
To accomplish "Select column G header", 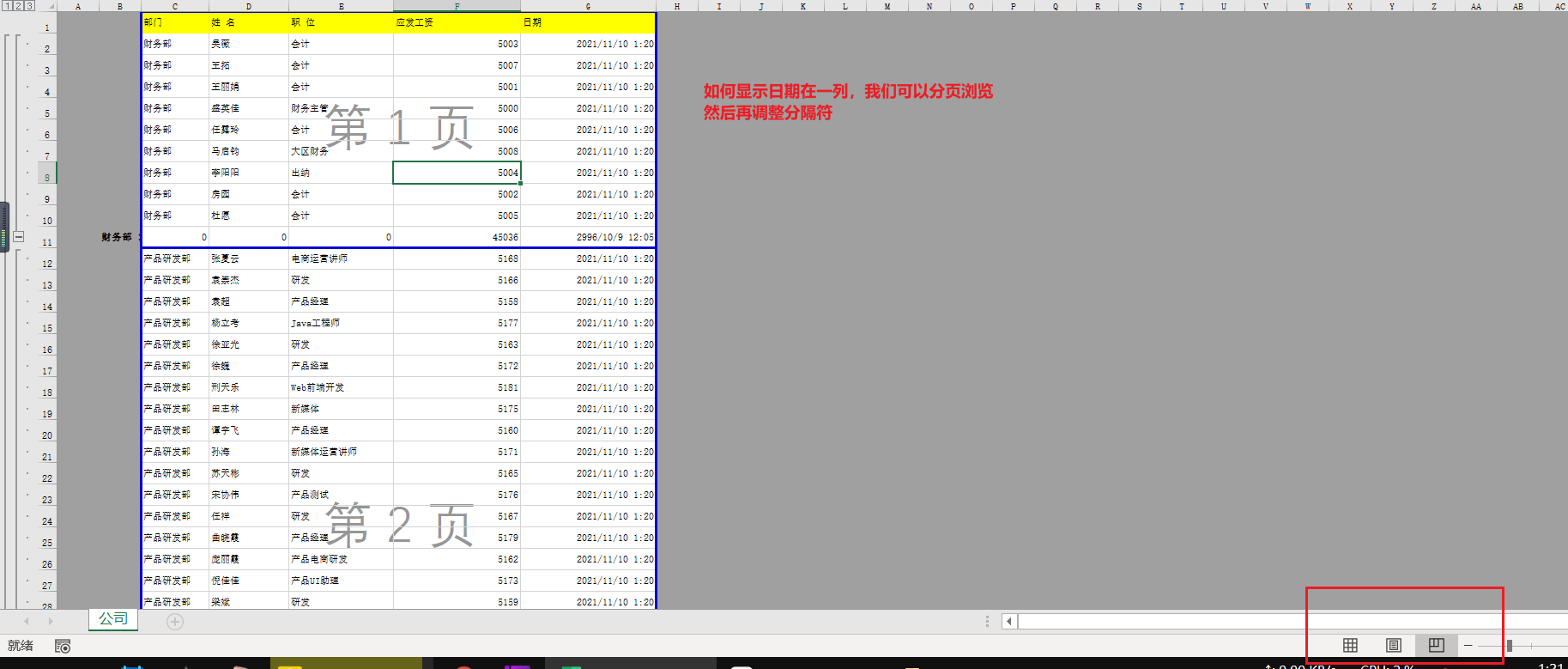I will [x=588, y=6].
